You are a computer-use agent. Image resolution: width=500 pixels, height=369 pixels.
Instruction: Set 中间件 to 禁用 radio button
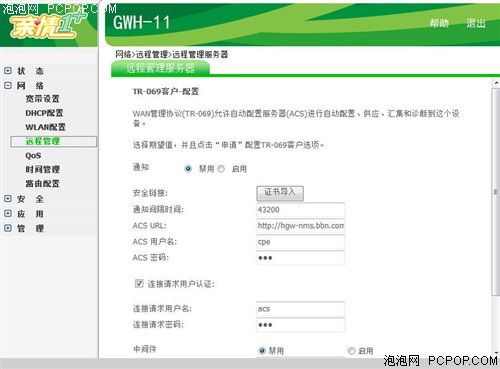coord(262,350)
